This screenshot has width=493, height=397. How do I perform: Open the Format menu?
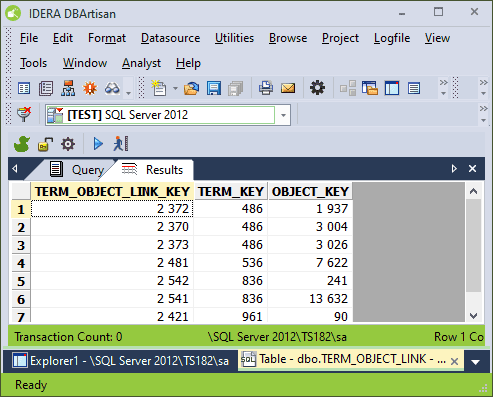point(107,38)
